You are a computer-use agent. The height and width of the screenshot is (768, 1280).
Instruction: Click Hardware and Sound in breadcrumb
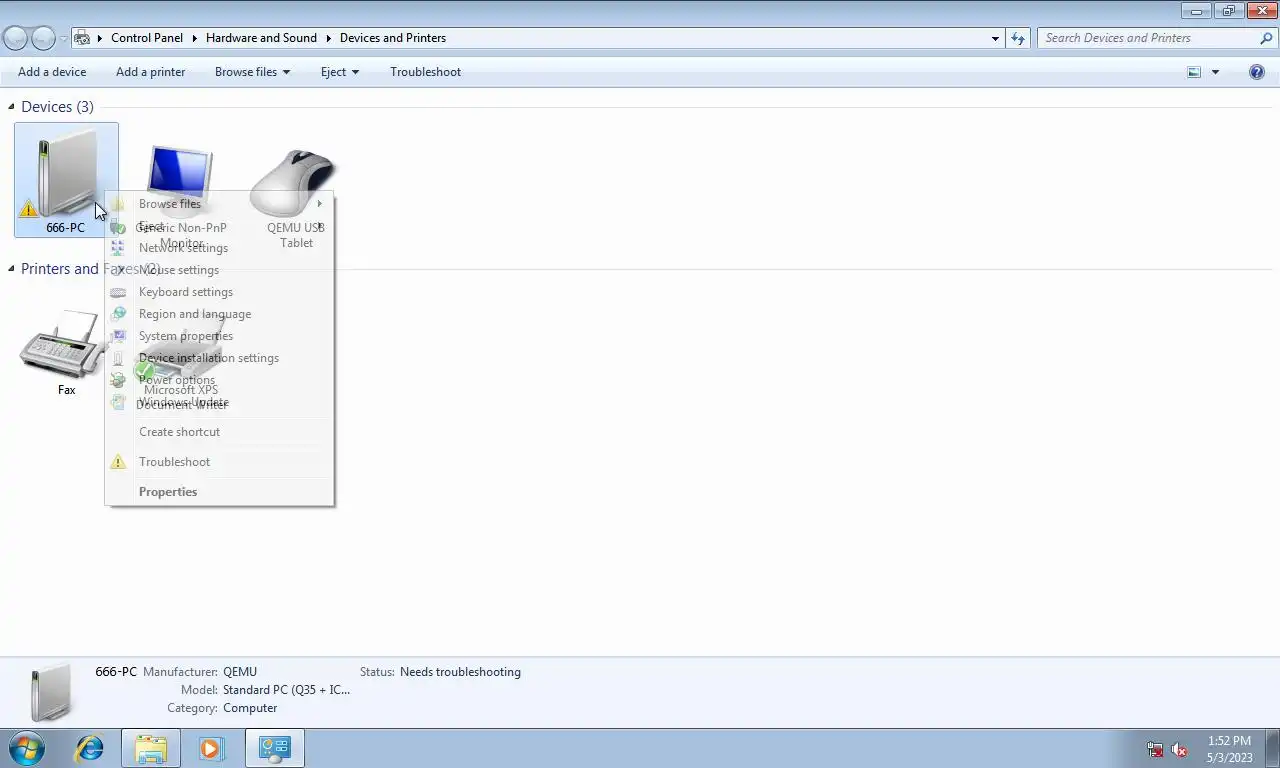click(261, 38)
